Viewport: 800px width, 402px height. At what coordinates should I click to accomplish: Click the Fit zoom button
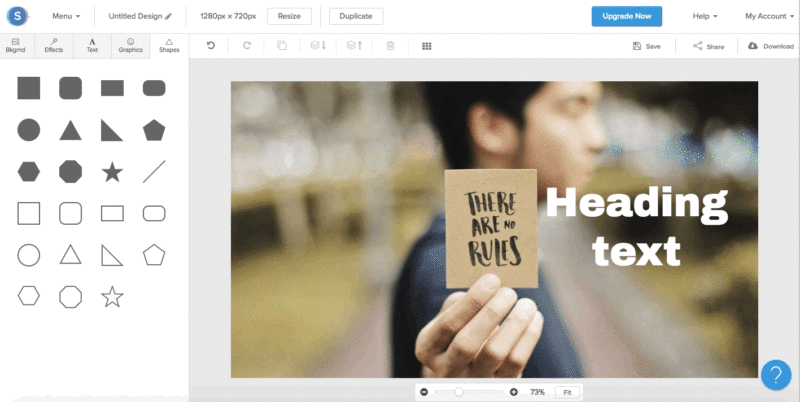567,392
